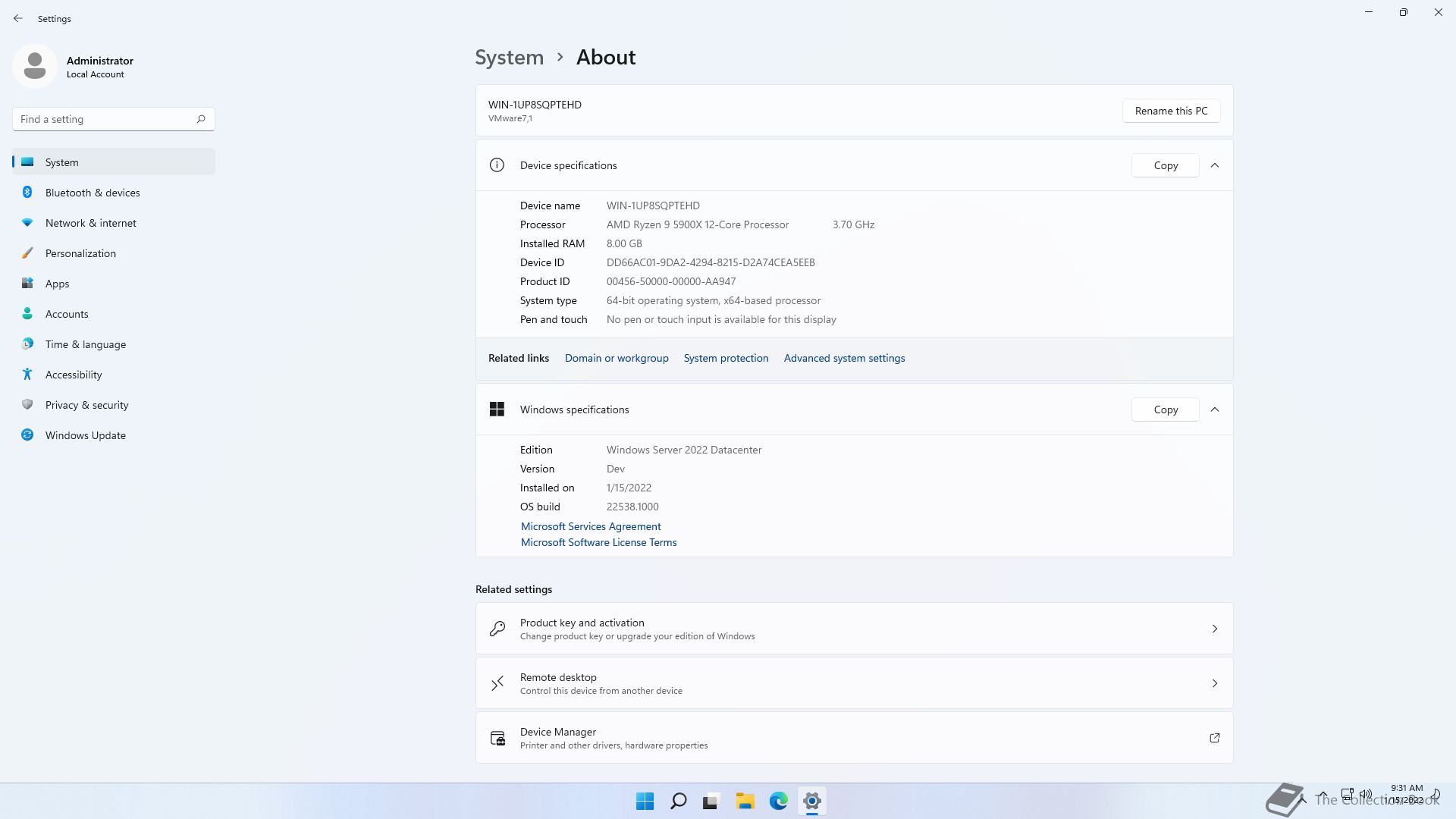Collapse the Windows specifications section
This screenshot has height=819, width=1456.
point(1215,409)
